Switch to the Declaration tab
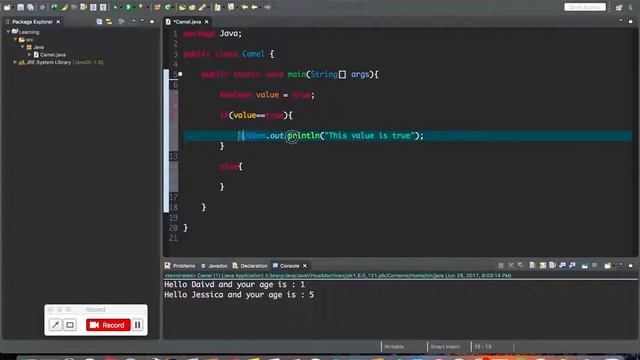 [x=254, y=266]
